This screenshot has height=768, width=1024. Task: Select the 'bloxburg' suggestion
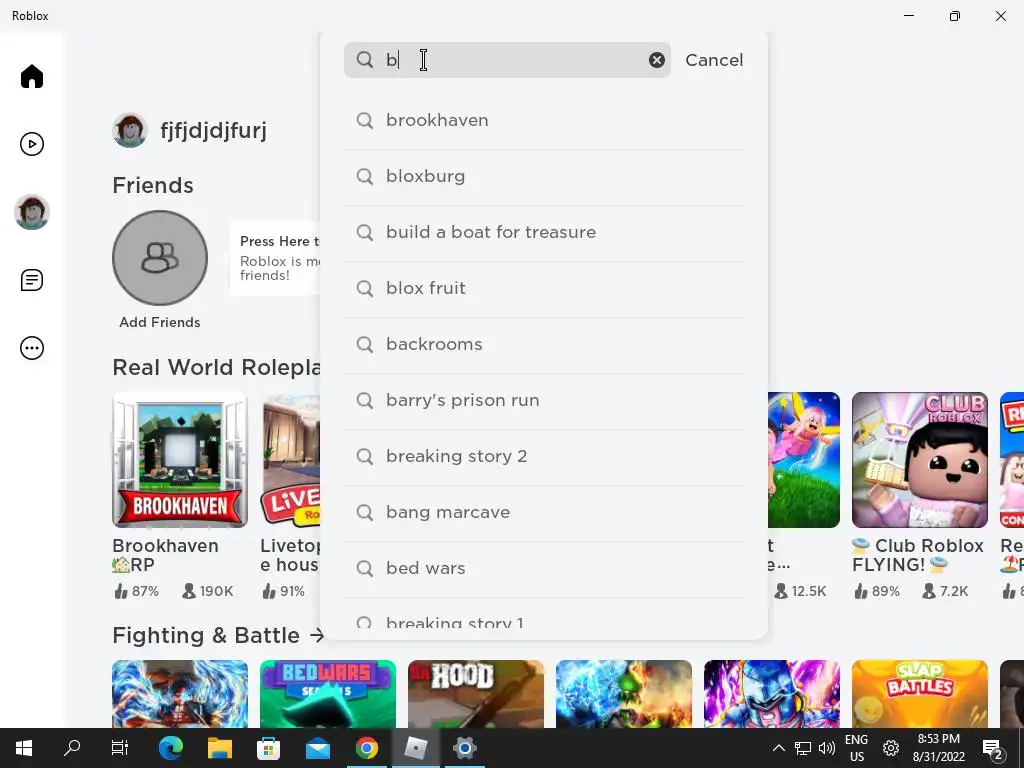(544, 176)
